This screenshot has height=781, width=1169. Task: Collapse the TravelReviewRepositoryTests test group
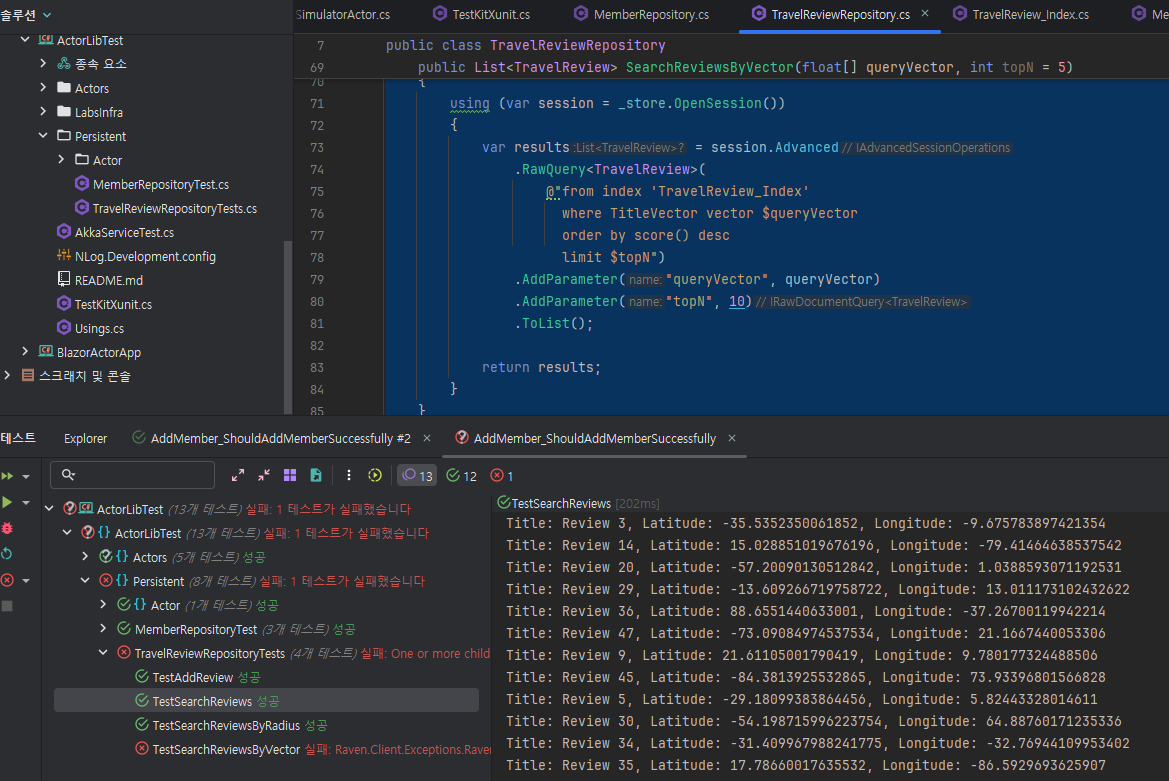(x=103, y=653)
